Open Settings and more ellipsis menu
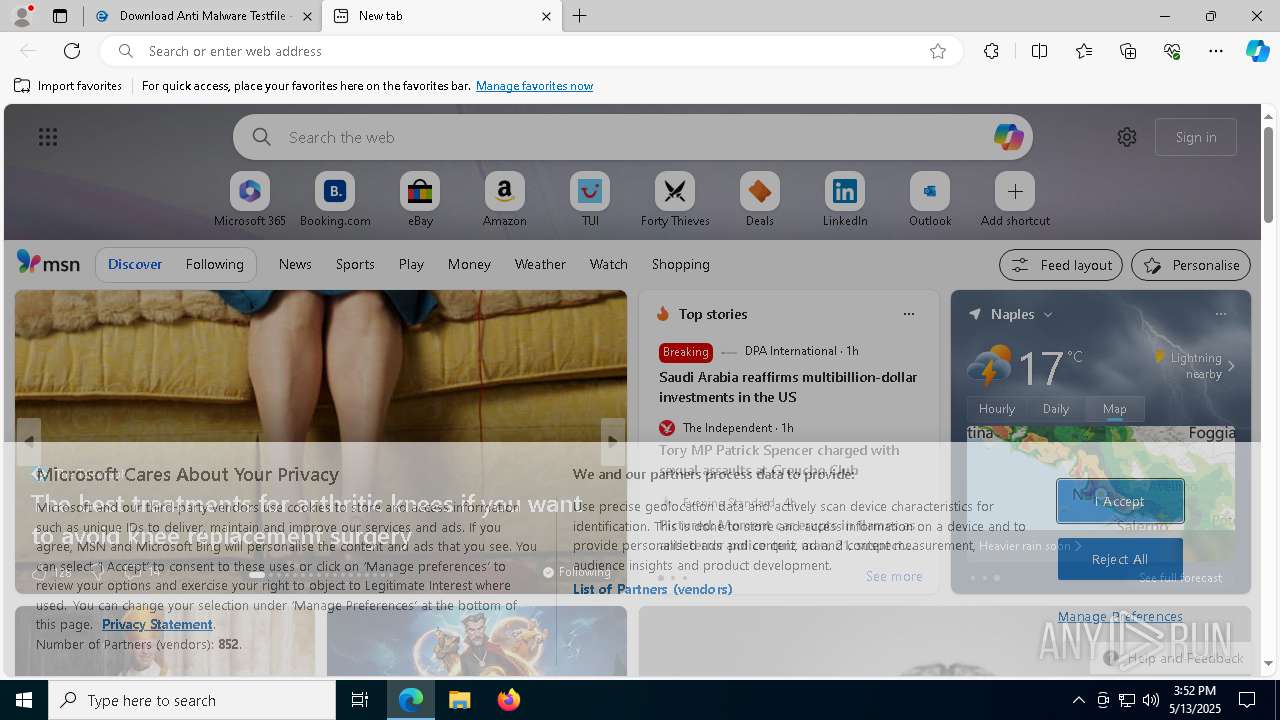1280x720 pixels. (x=1216, y=51)
